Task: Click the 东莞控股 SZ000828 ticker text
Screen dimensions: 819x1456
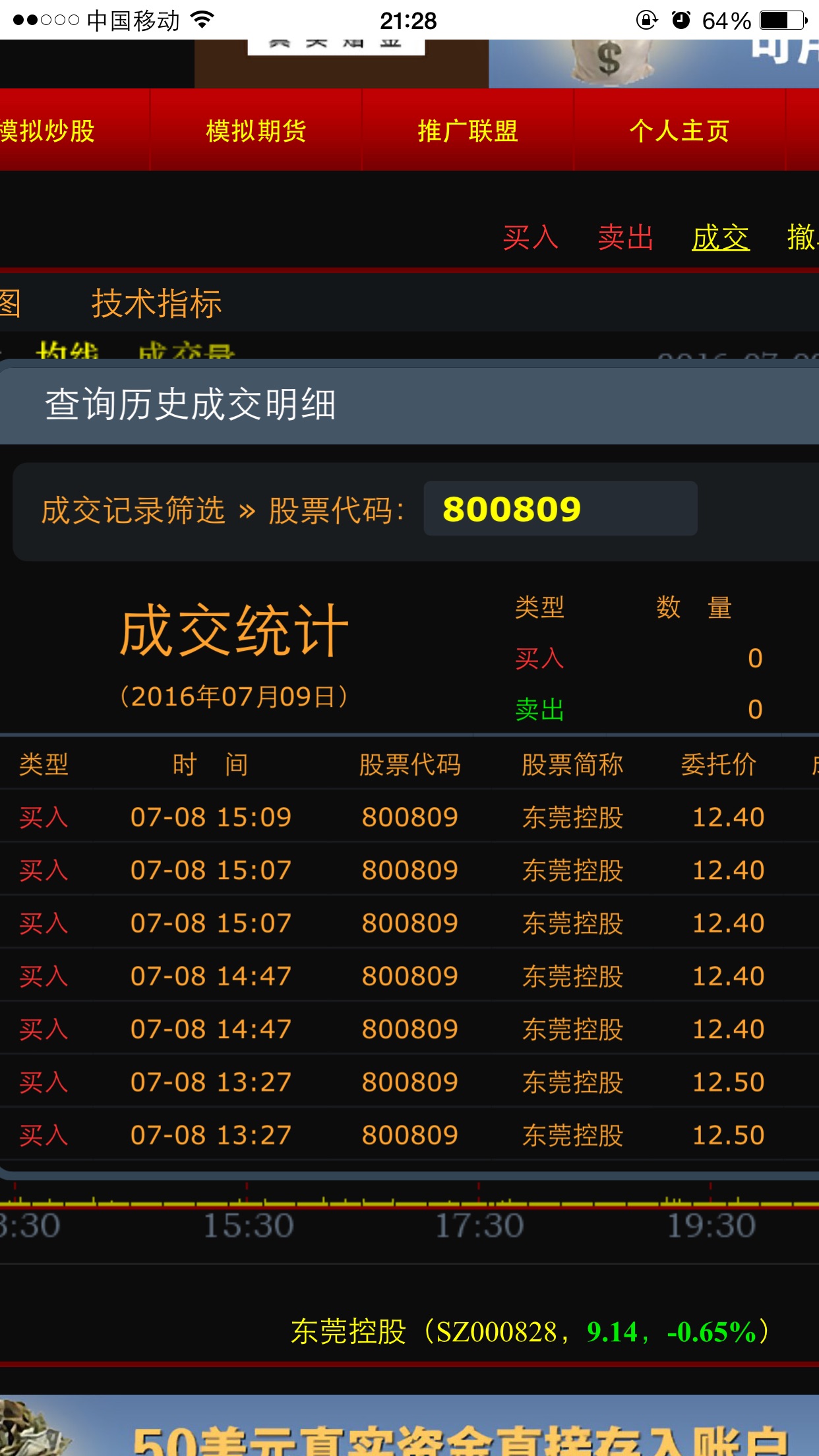Action: pos(530,1331)
